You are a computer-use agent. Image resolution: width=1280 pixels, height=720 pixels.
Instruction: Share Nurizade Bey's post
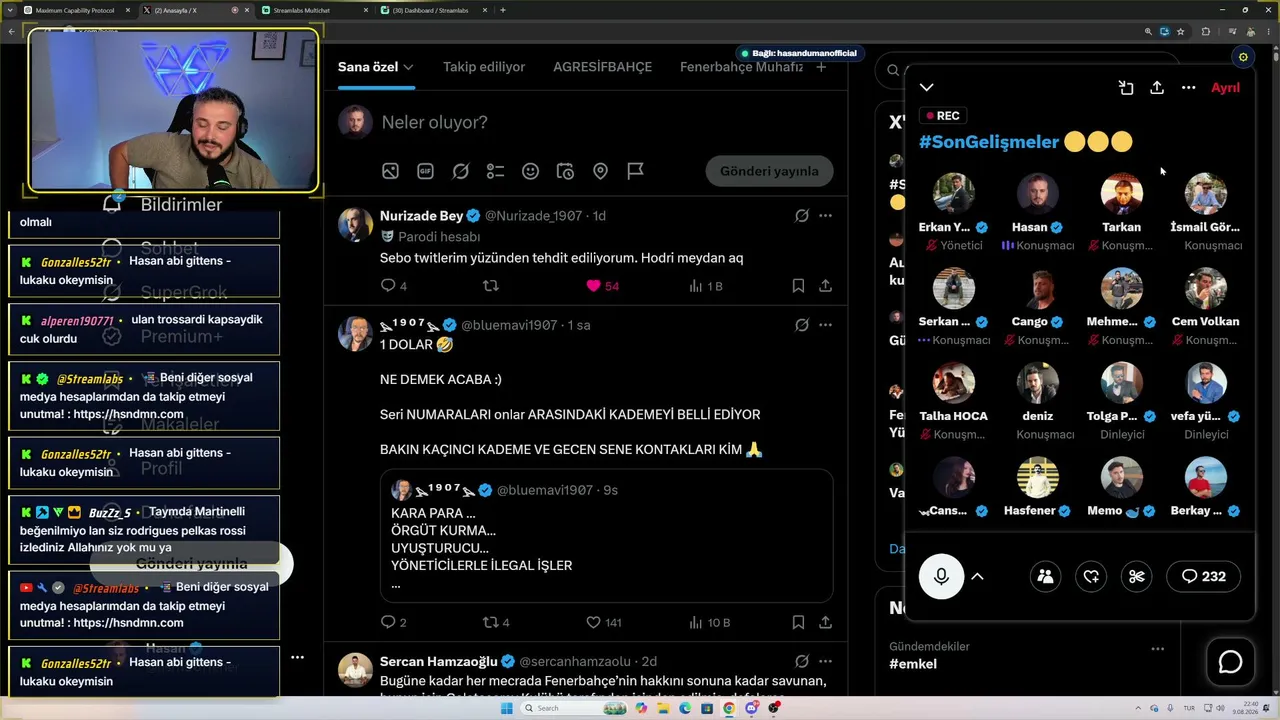(825, 286)
